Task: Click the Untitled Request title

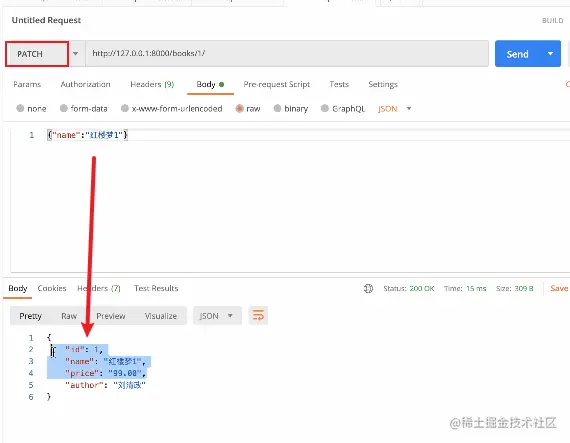Action: 46,20
